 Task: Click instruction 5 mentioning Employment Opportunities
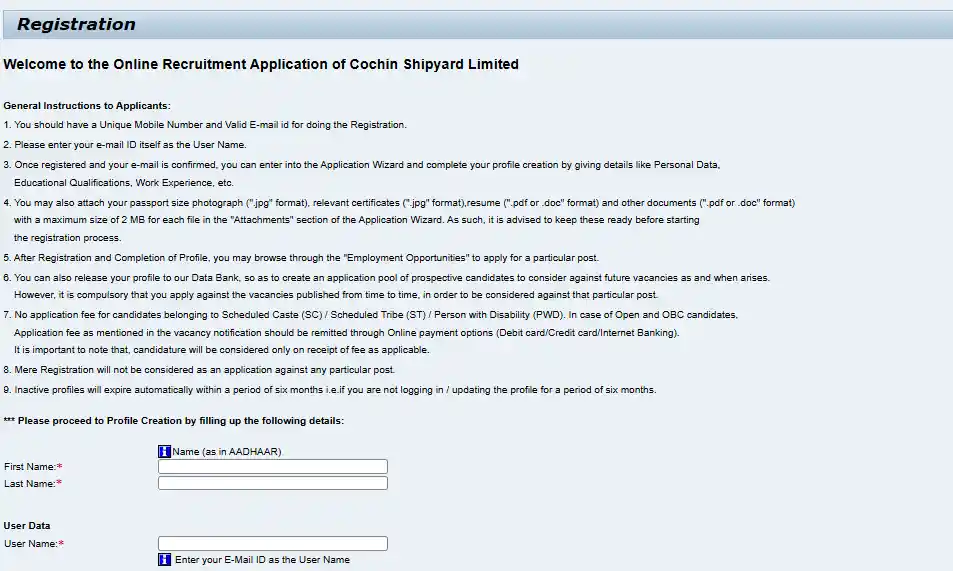click(x=300, y=258)
